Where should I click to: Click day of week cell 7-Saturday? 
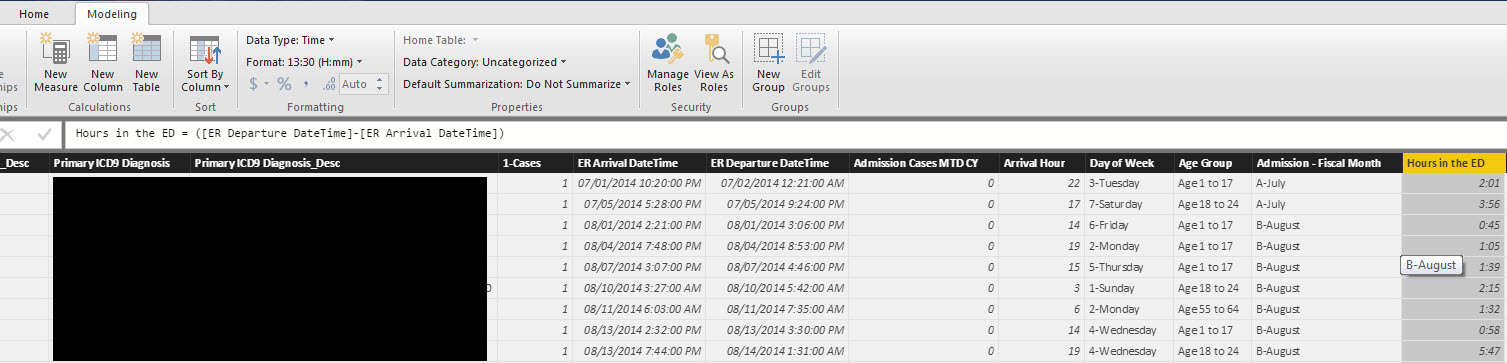click(1130, 204)
